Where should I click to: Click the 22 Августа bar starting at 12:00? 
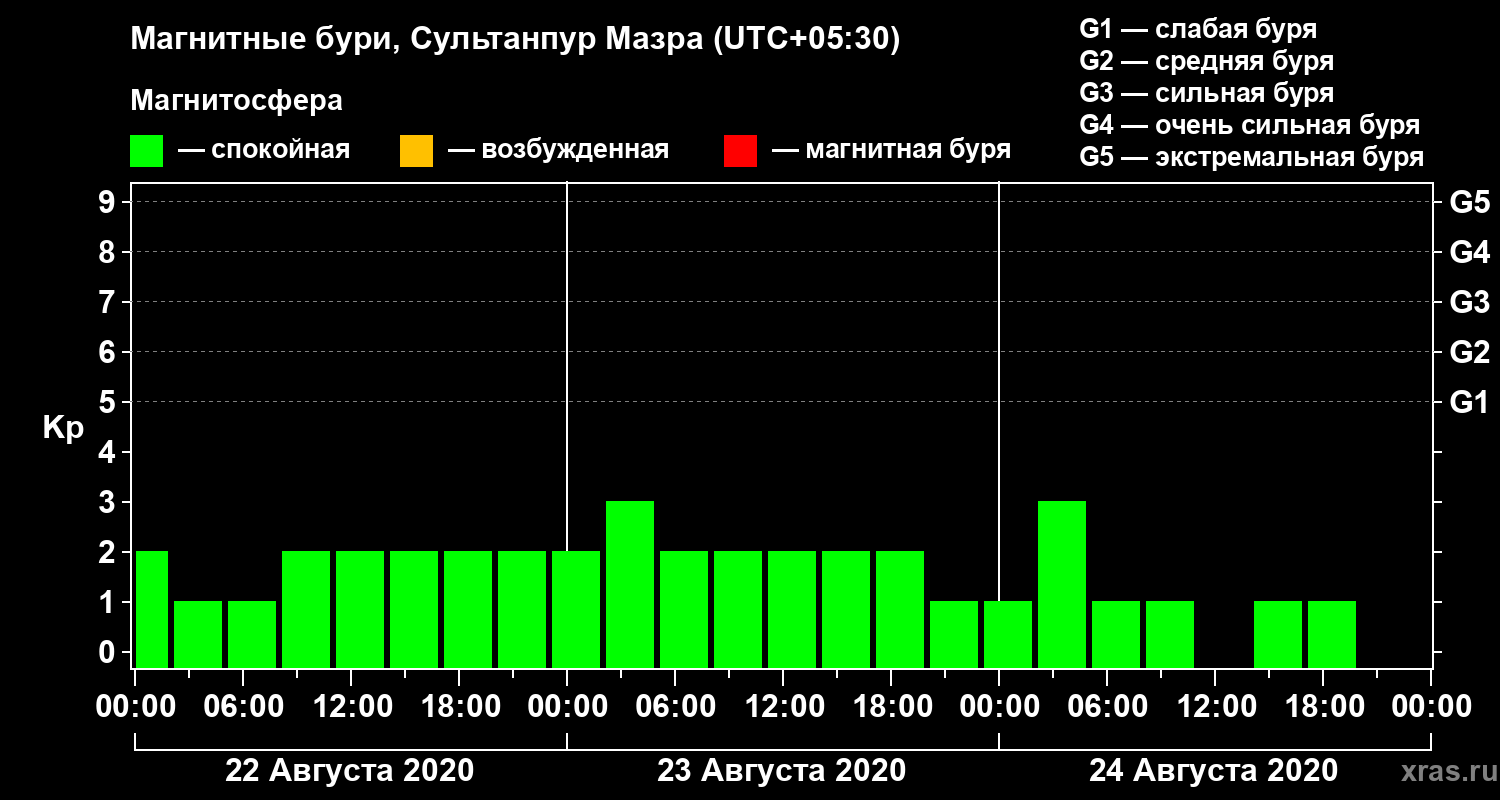coord(360,609)
